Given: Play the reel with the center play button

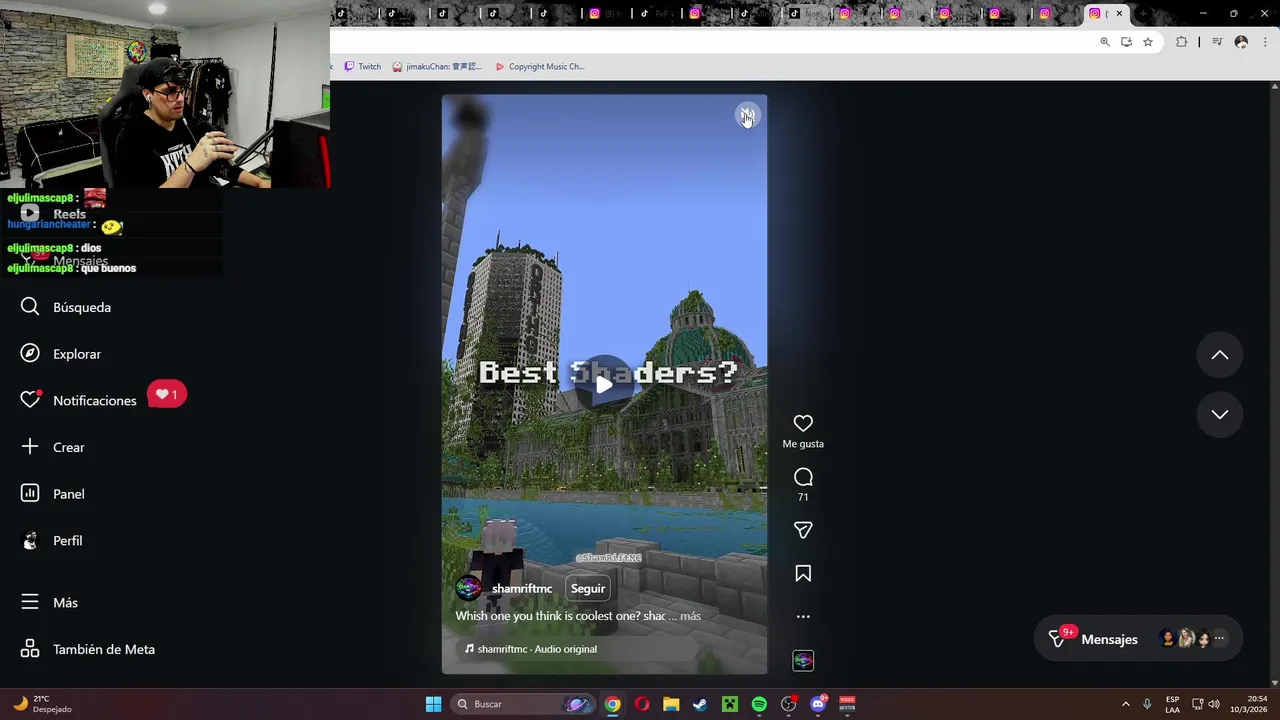Looking at the screenshot, I should pyautogui.click(x=604, y=384).
